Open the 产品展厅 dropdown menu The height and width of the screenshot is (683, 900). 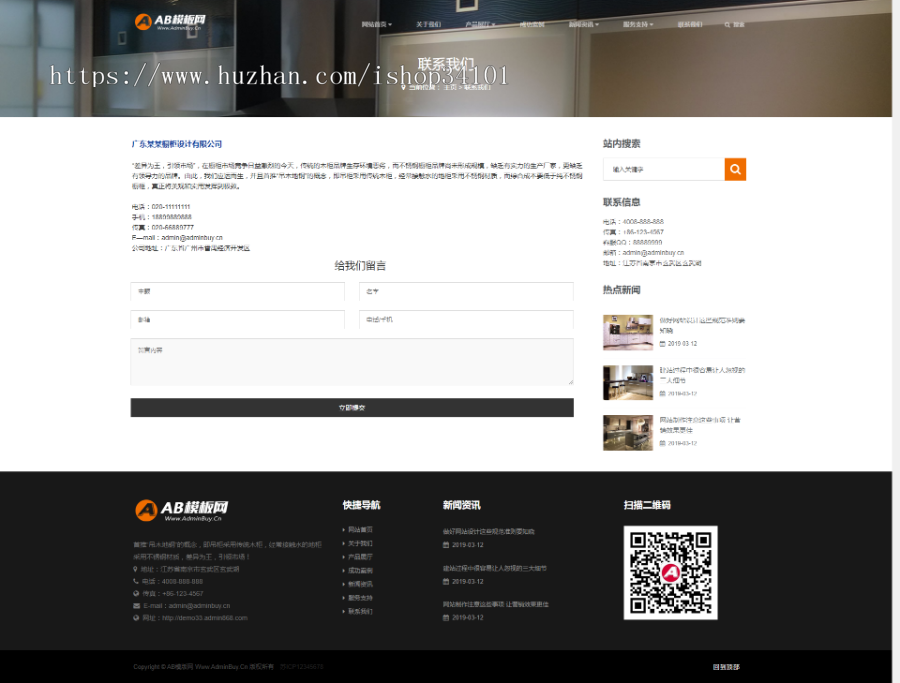(x=479, y=25)
